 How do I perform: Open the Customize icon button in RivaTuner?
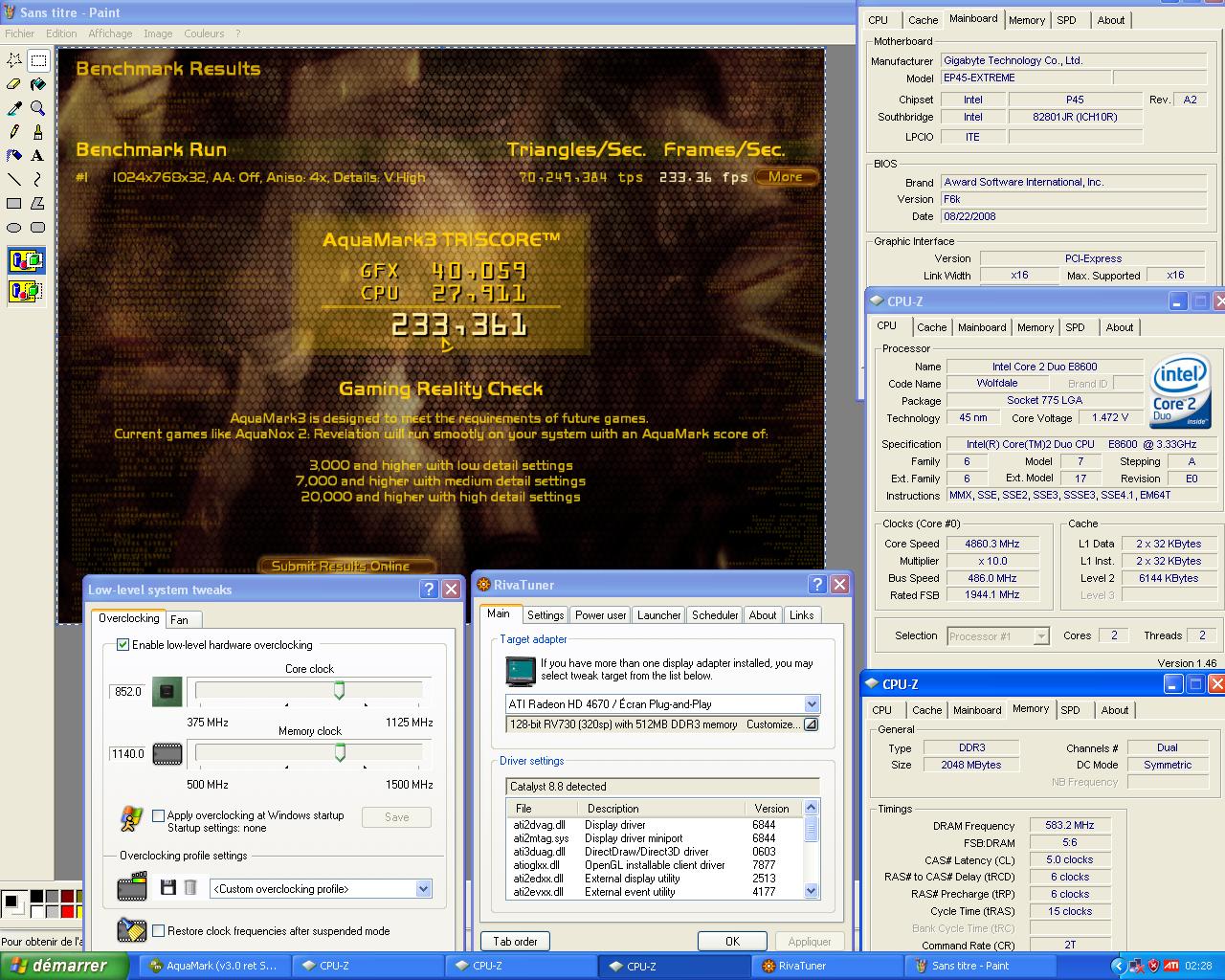[x=811, y=724]
